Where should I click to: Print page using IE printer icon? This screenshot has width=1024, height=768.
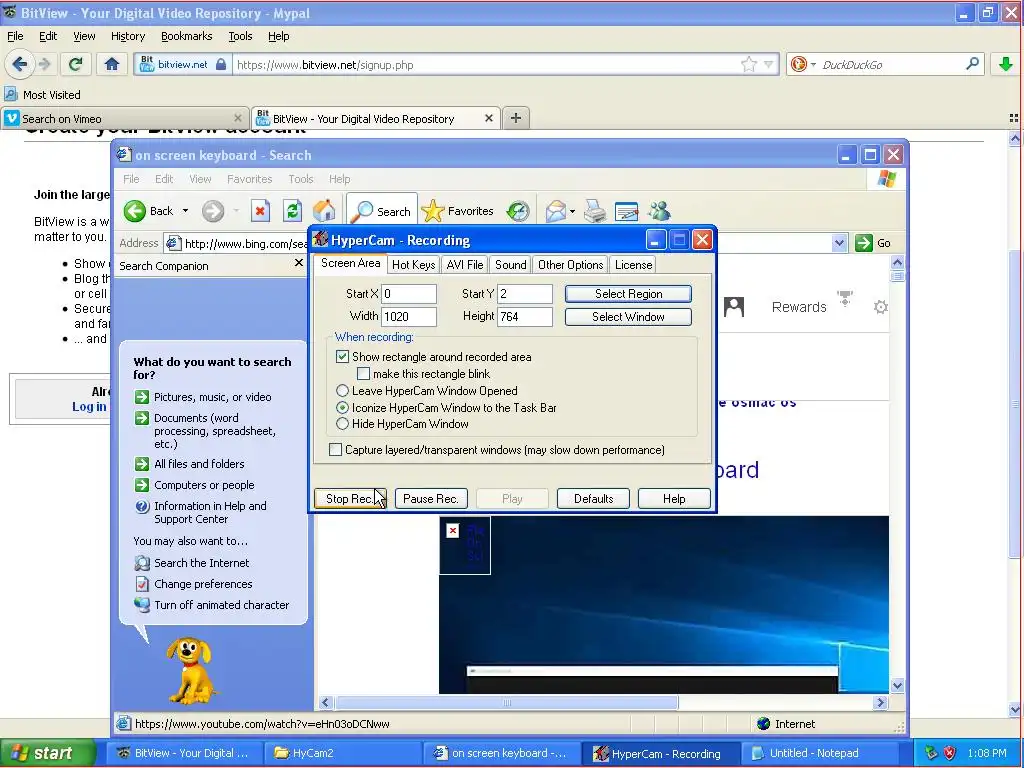595,211
